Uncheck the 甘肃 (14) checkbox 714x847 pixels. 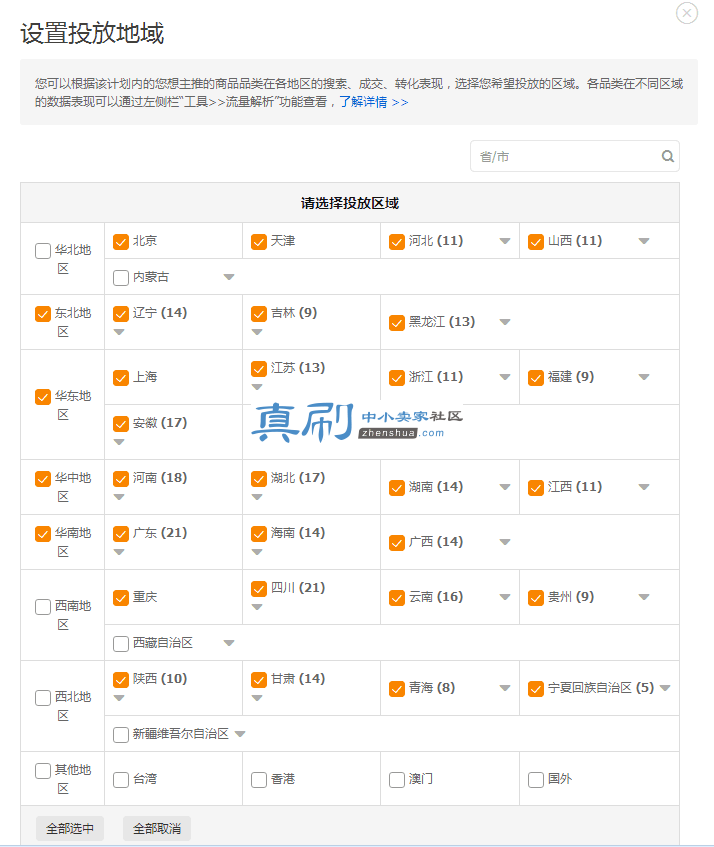click(259, 680)
